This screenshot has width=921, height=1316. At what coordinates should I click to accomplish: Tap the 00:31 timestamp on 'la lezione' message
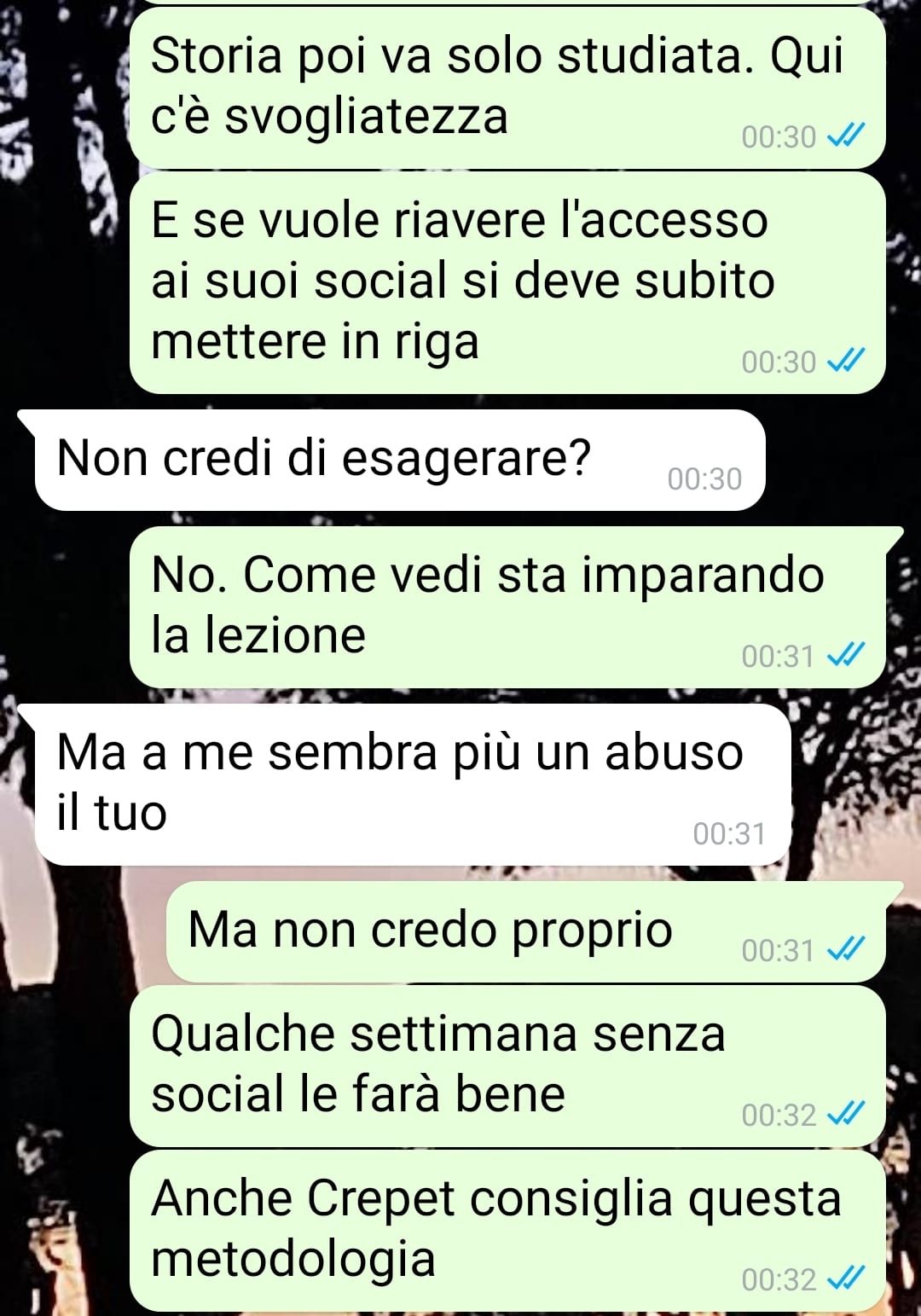[778, 656]
